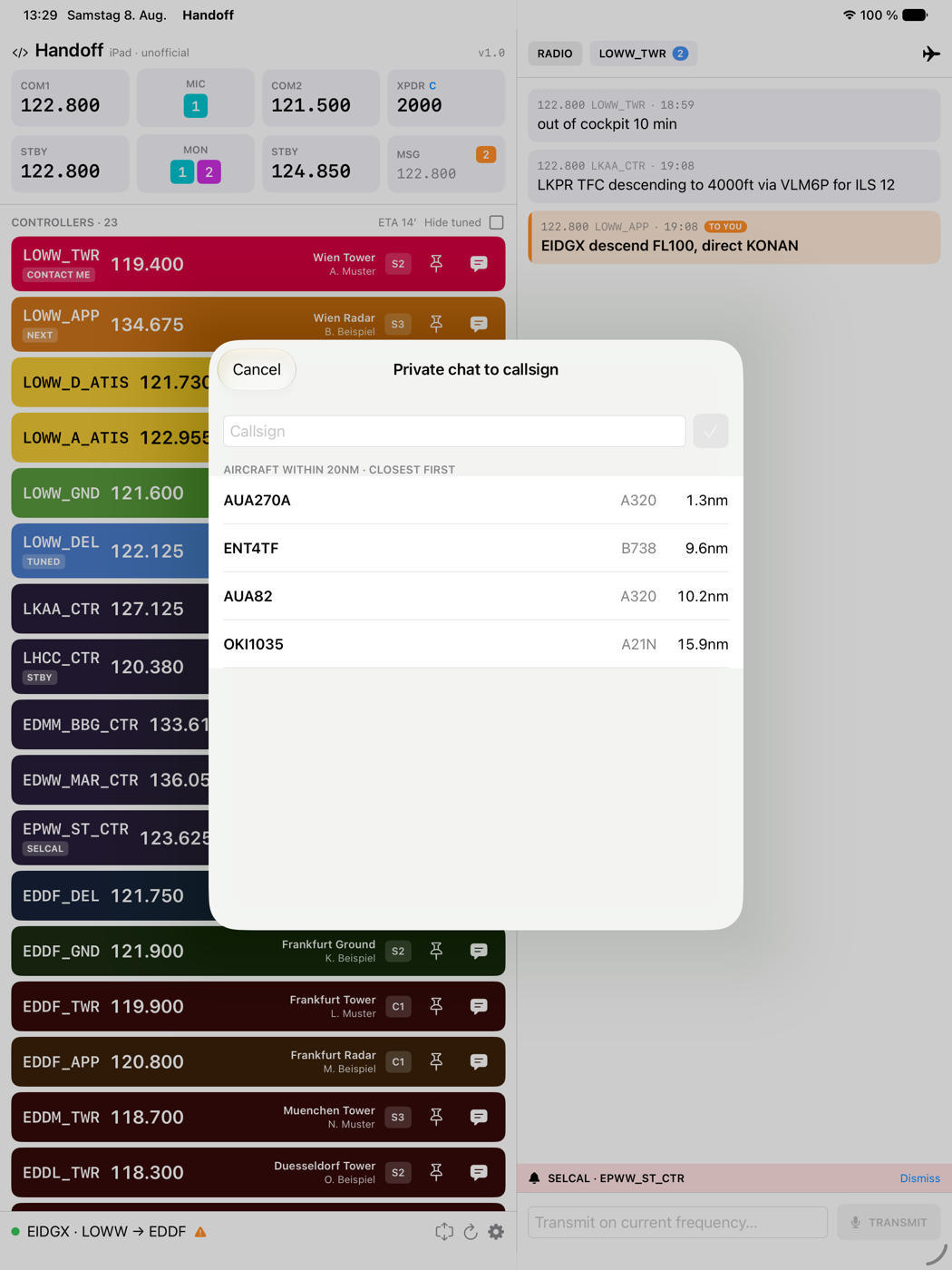This screenshot has height=1270, width=952.
Task: Open chat with EDDF_TWR controller
Action: pos(479,1006)
